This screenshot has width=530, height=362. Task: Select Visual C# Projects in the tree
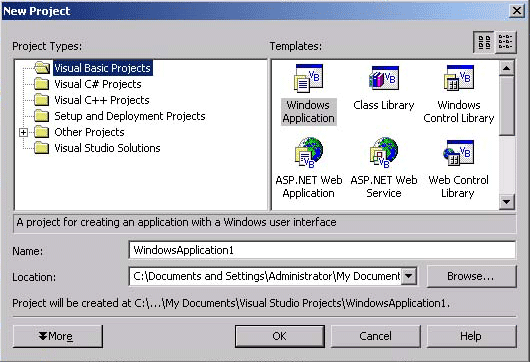[98, 84]
